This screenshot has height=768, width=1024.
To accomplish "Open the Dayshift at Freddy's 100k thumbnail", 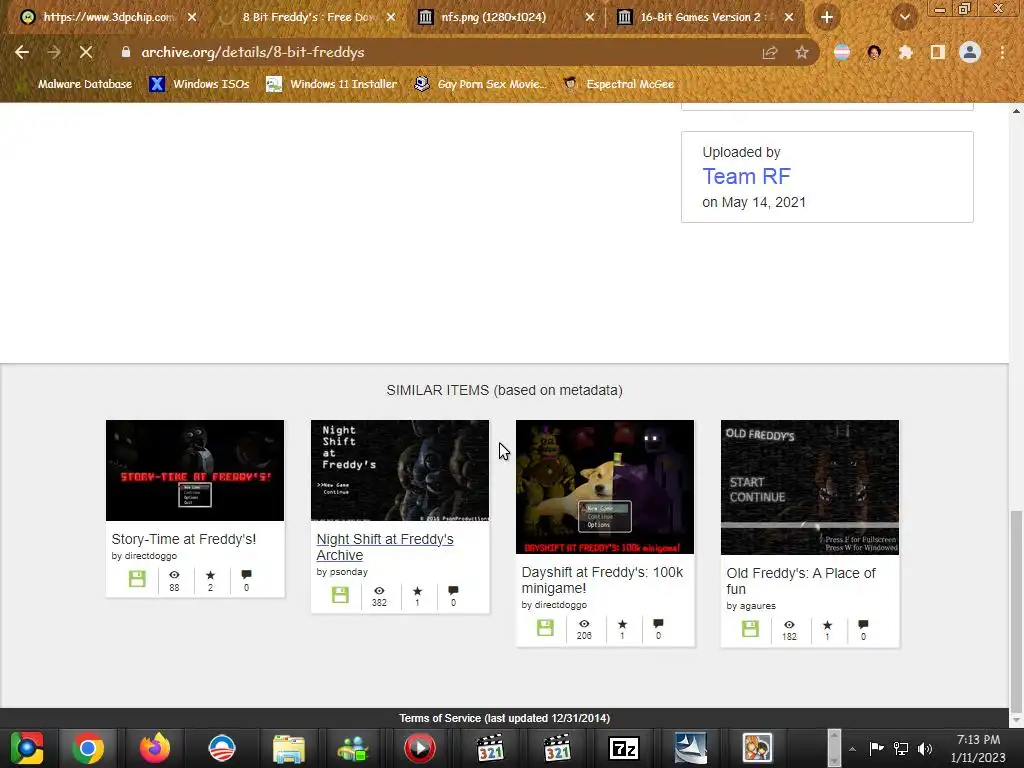I will [x=605, y=487].
